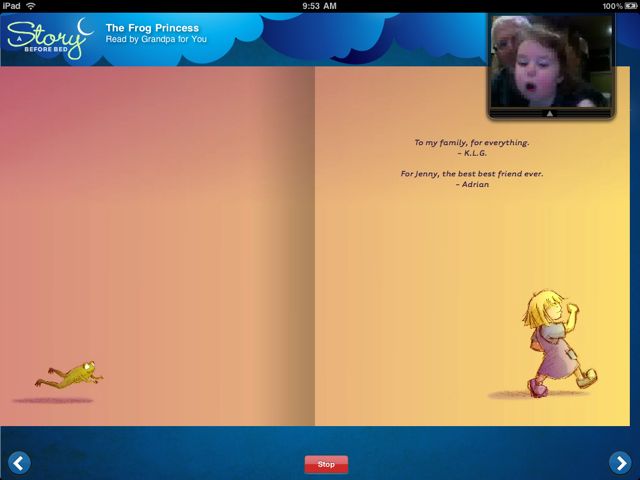Tap the 100% battery percentage text

tap(612, 6)
